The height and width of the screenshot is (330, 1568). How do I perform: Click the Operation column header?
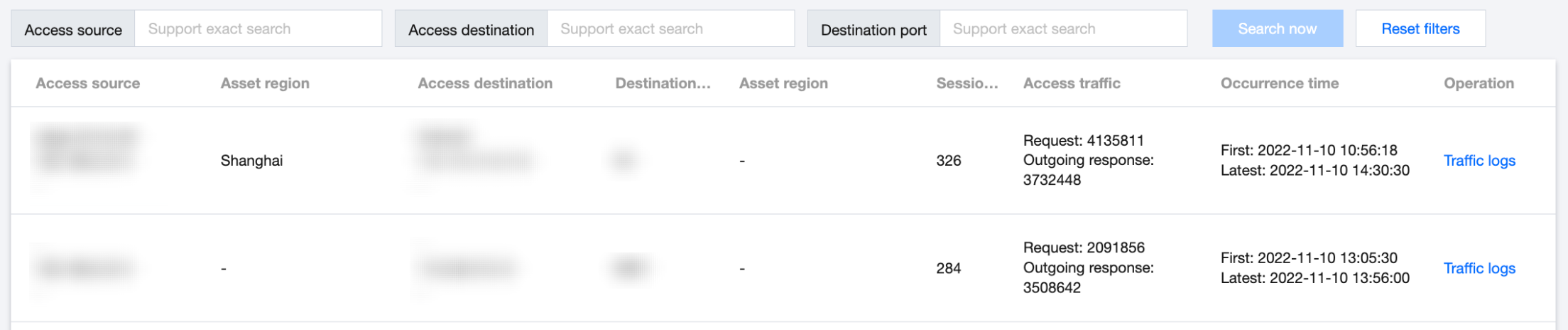pyautogui.click(x=1479, y=83)
